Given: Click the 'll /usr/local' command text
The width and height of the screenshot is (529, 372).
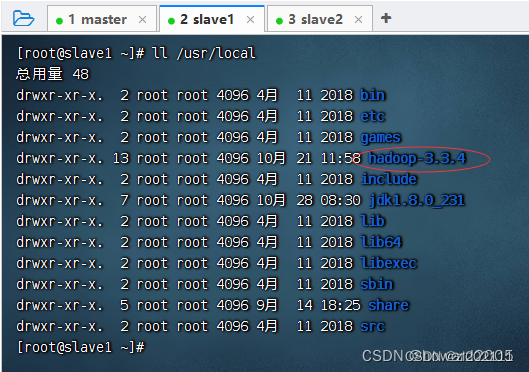Looking at the screenshot, I should click(203, 53).
